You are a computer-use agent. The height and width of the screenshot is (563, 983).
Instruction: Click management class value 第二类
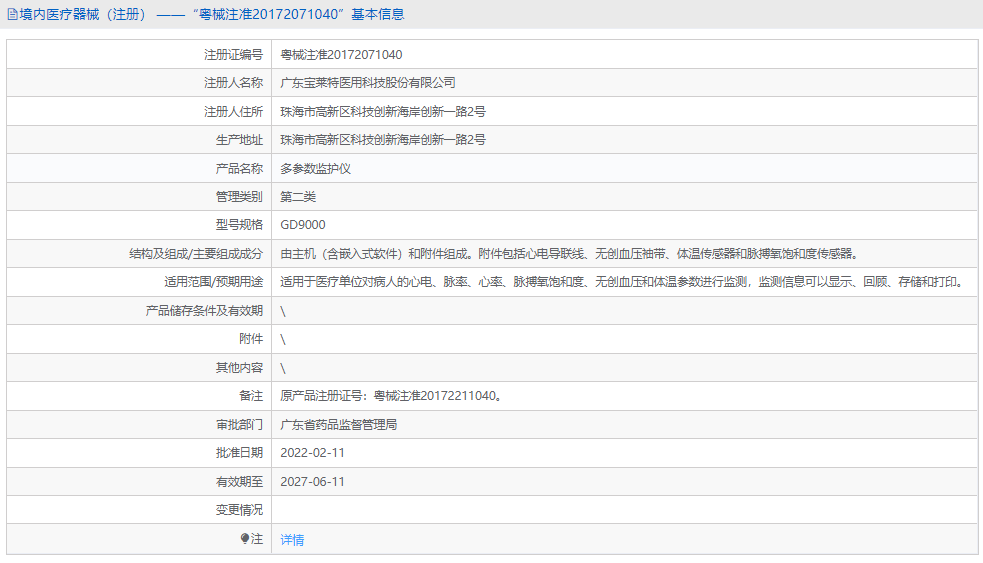pyautogui.click(x=298, y=197)
